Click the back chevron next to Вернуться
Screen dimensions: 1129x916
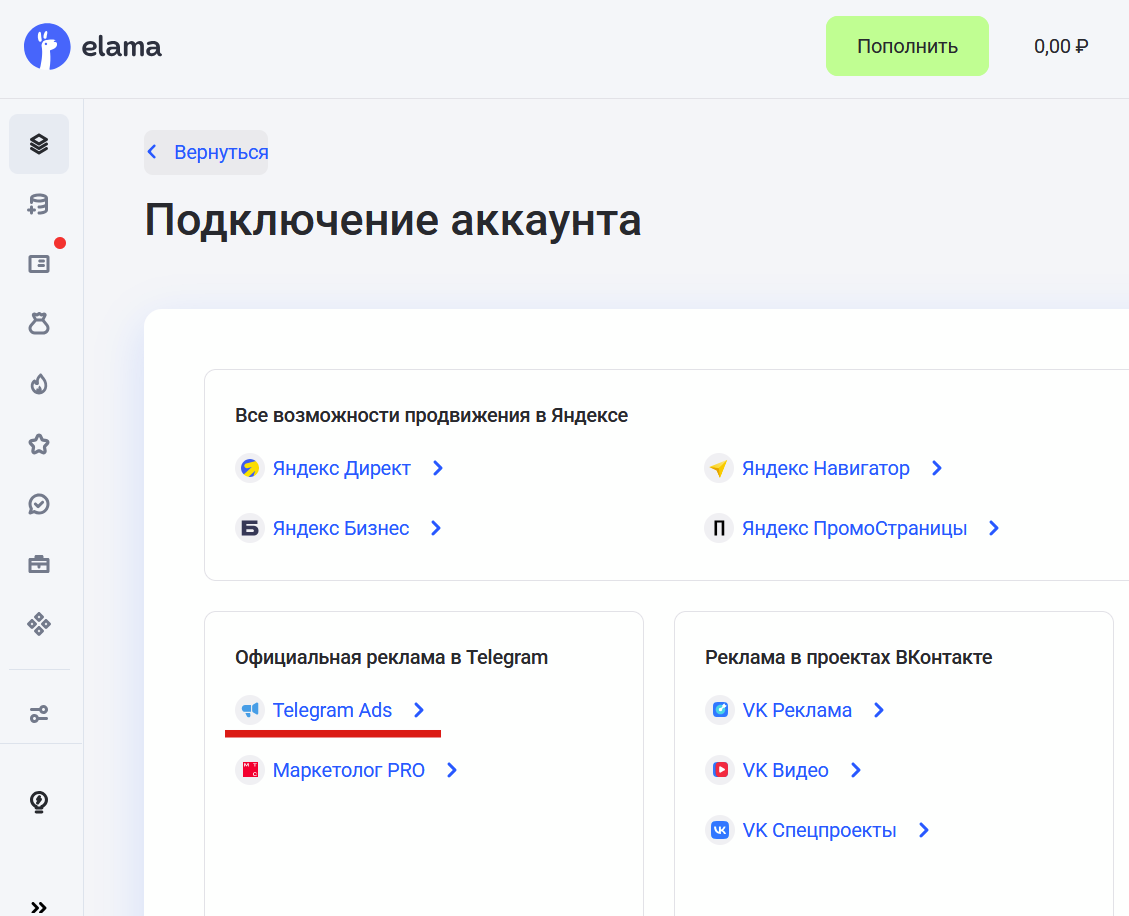152,151
